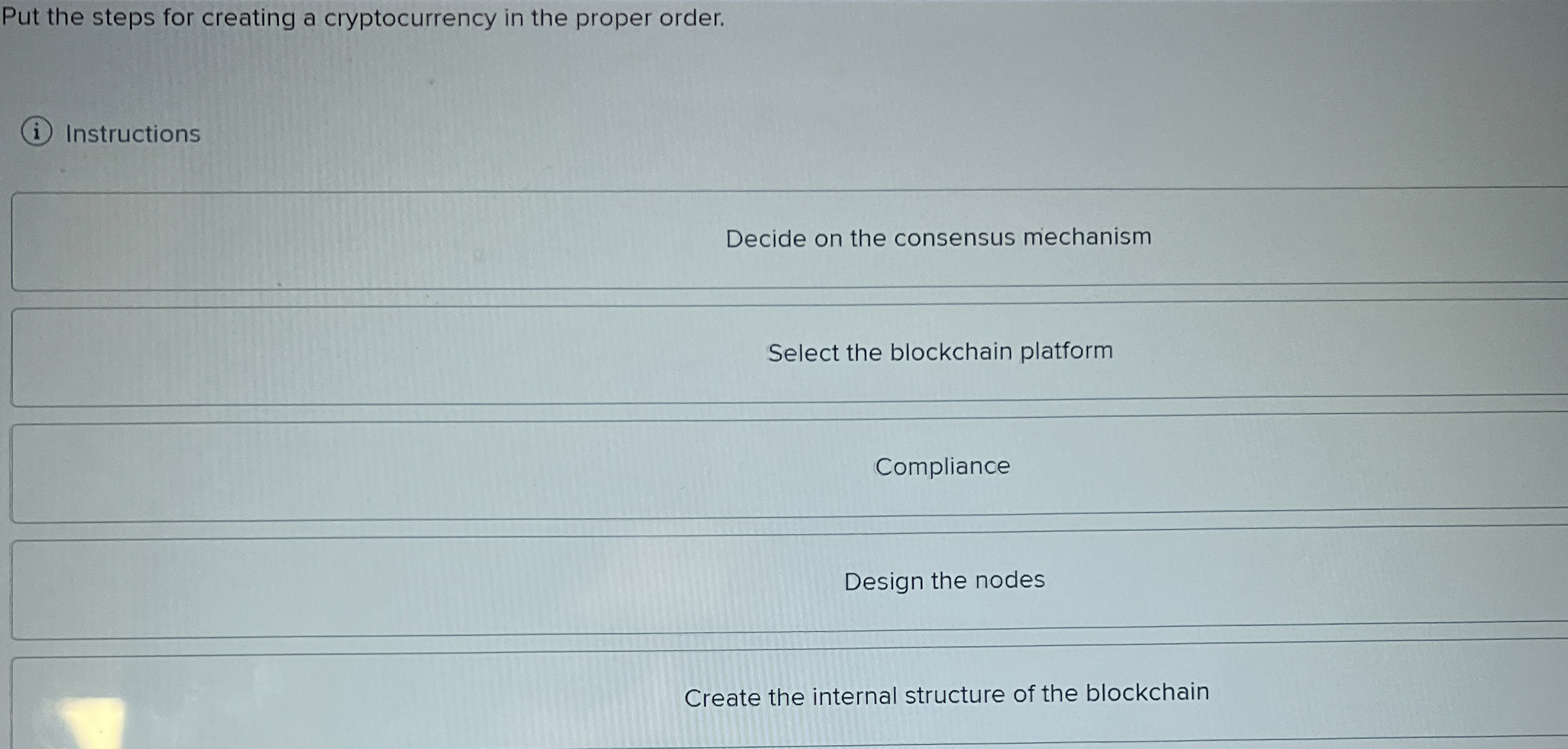Click the 'Select the blockchain platform' label text
Screen dimensions: 1568x749
[940, 353]
